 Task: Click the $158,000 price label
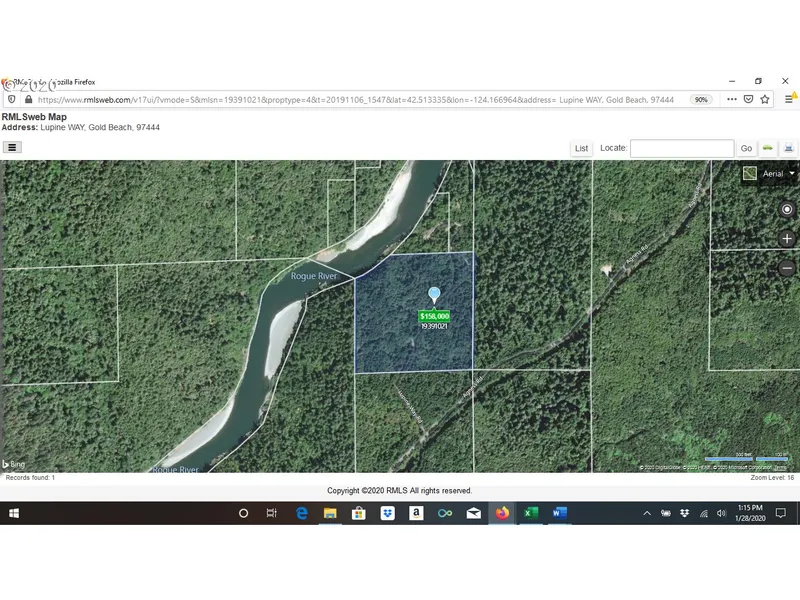coord(434,316)
